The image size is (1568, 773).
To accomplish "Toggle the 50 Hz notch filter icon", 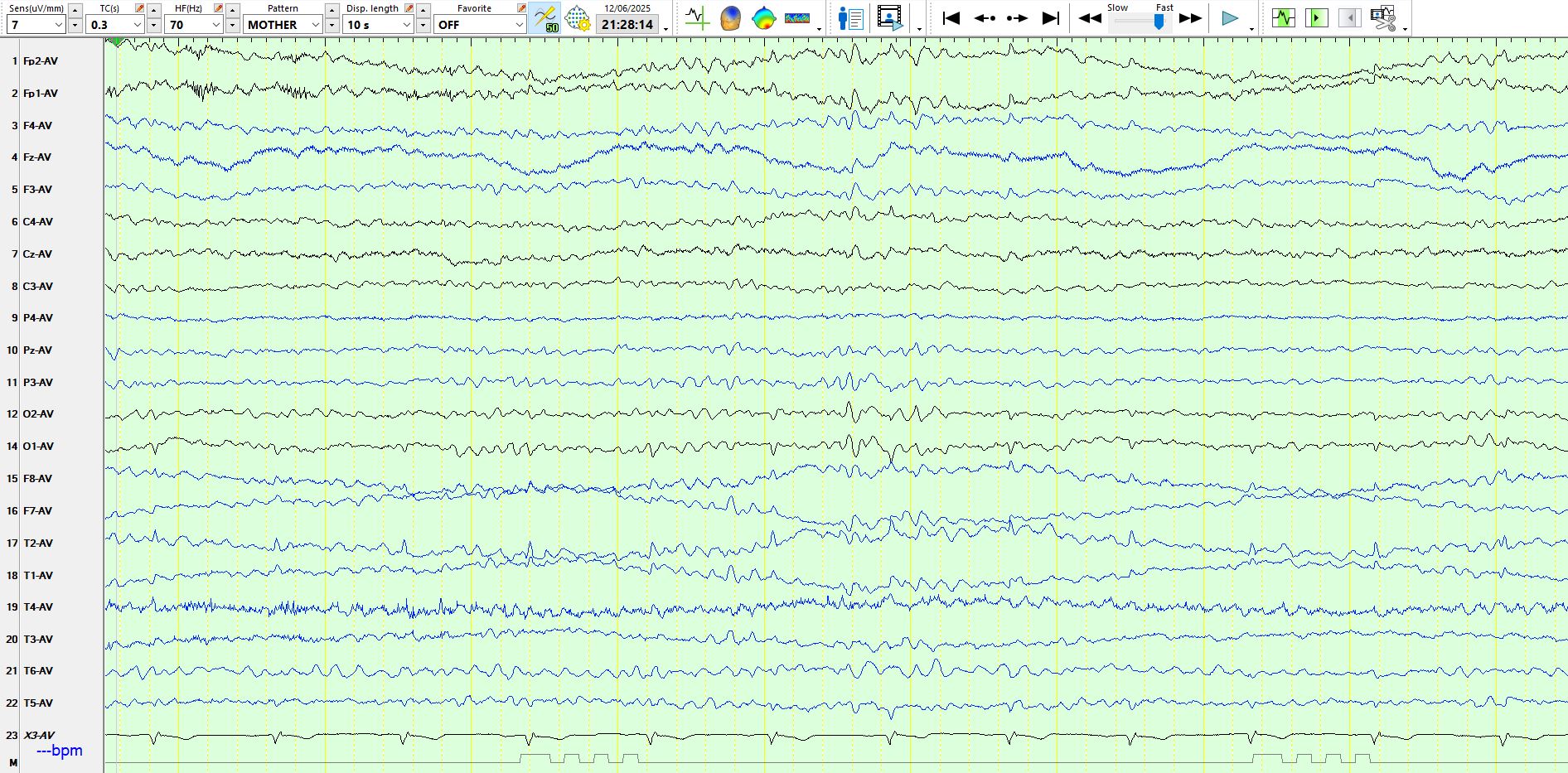I will (546, 18).
